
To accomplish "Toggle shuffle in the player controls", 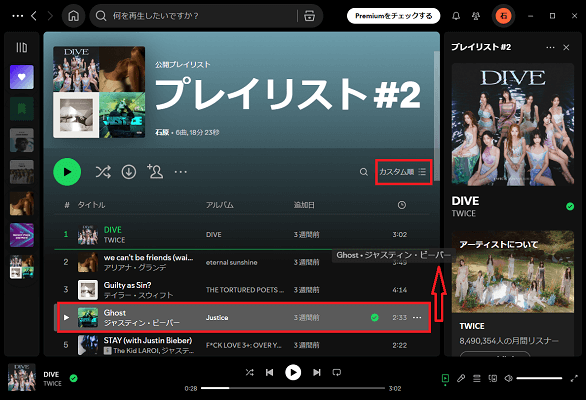I will (x=249, y=372).
